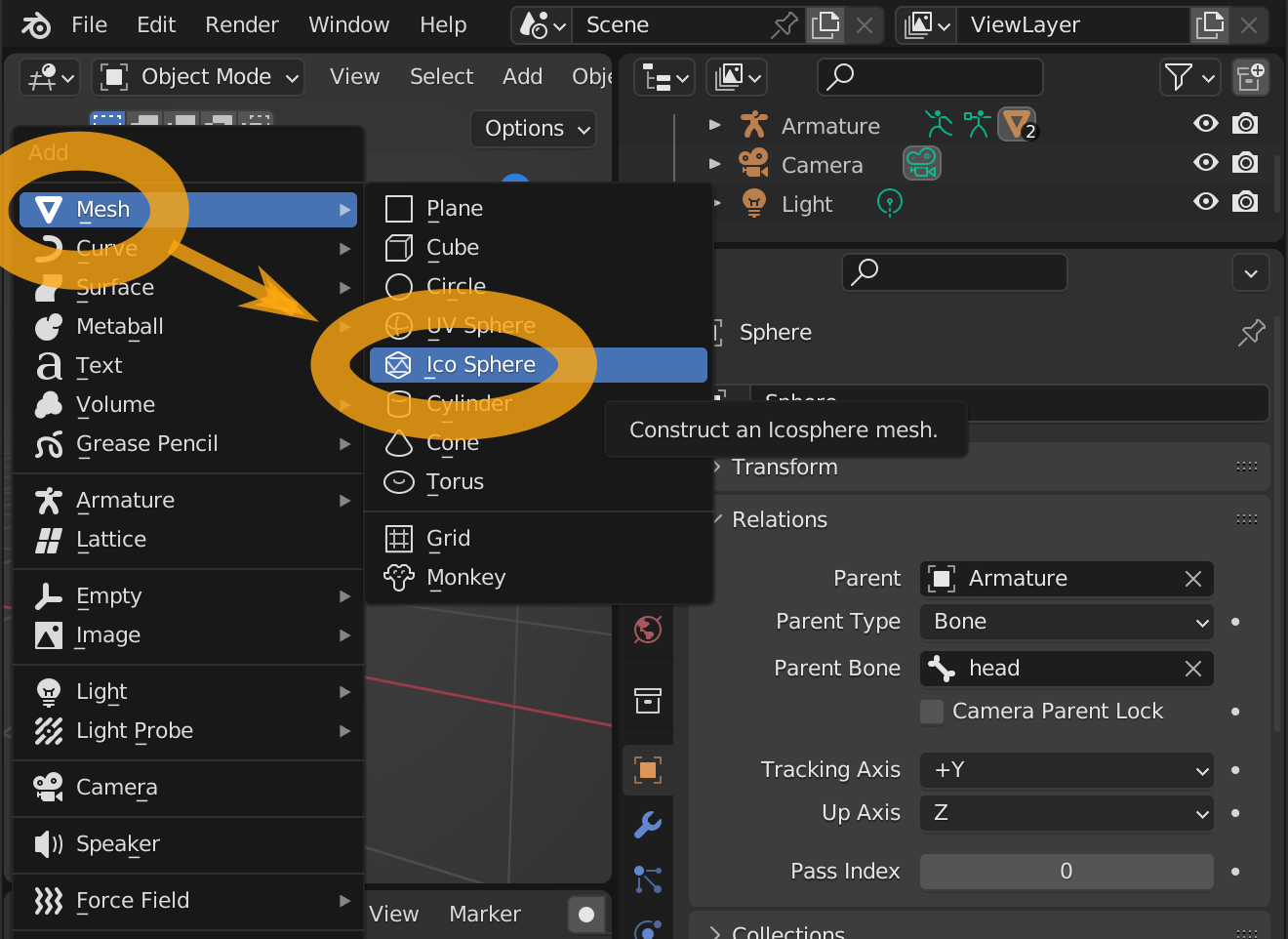Open the viewport editor type dropdown

click(x=52, y=77)
